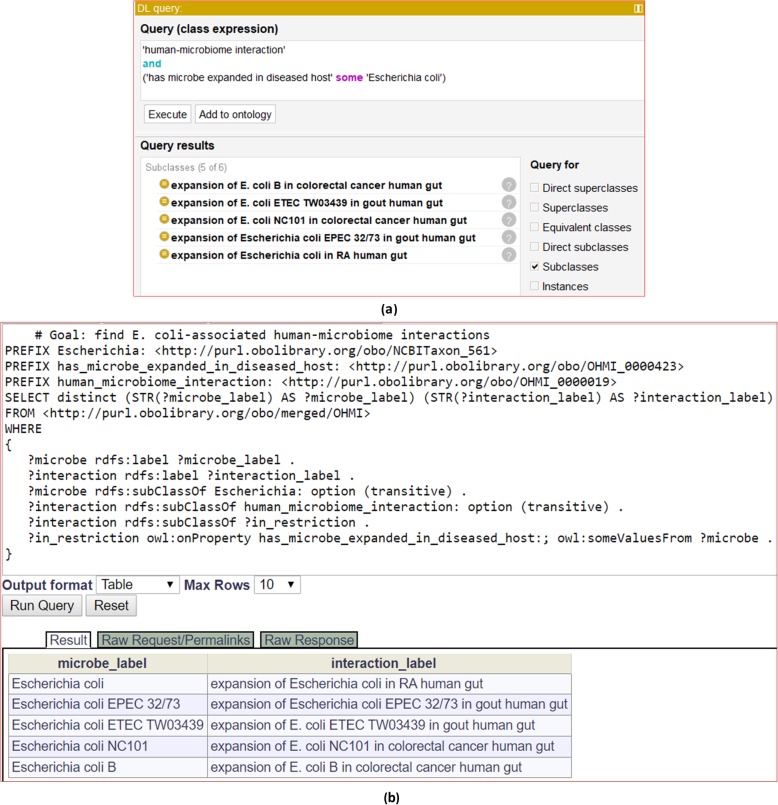Click class icon beside E. coli B expansion

click(x=164, y=185)
